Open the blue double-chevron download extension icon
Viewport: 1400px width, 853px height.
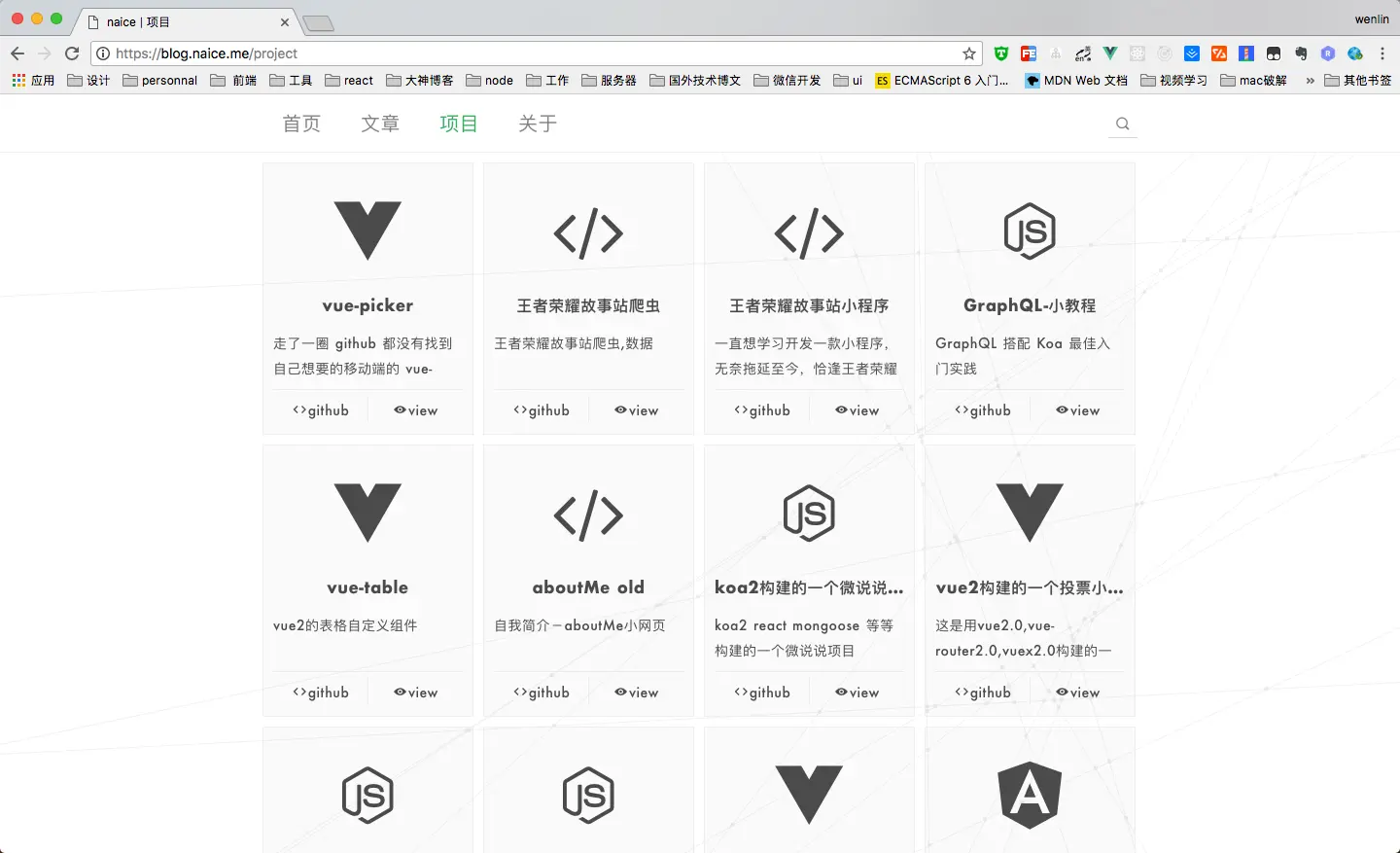[x=1192, y=53]
